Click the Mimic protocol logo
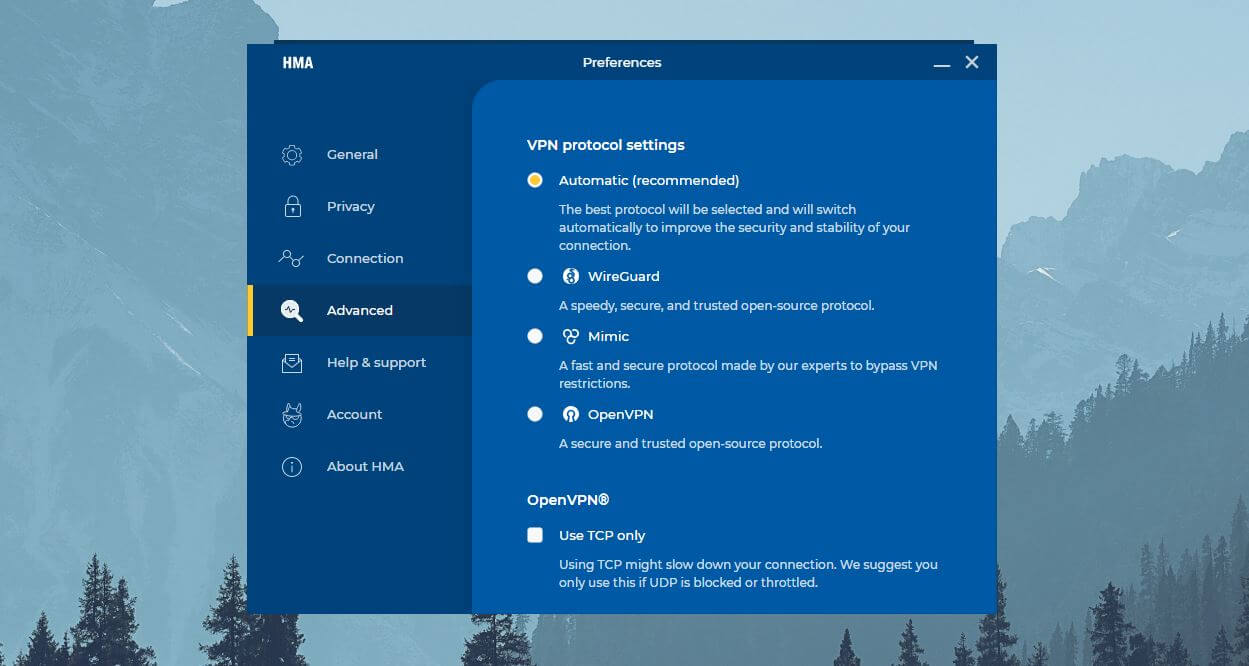 [570, 337]
